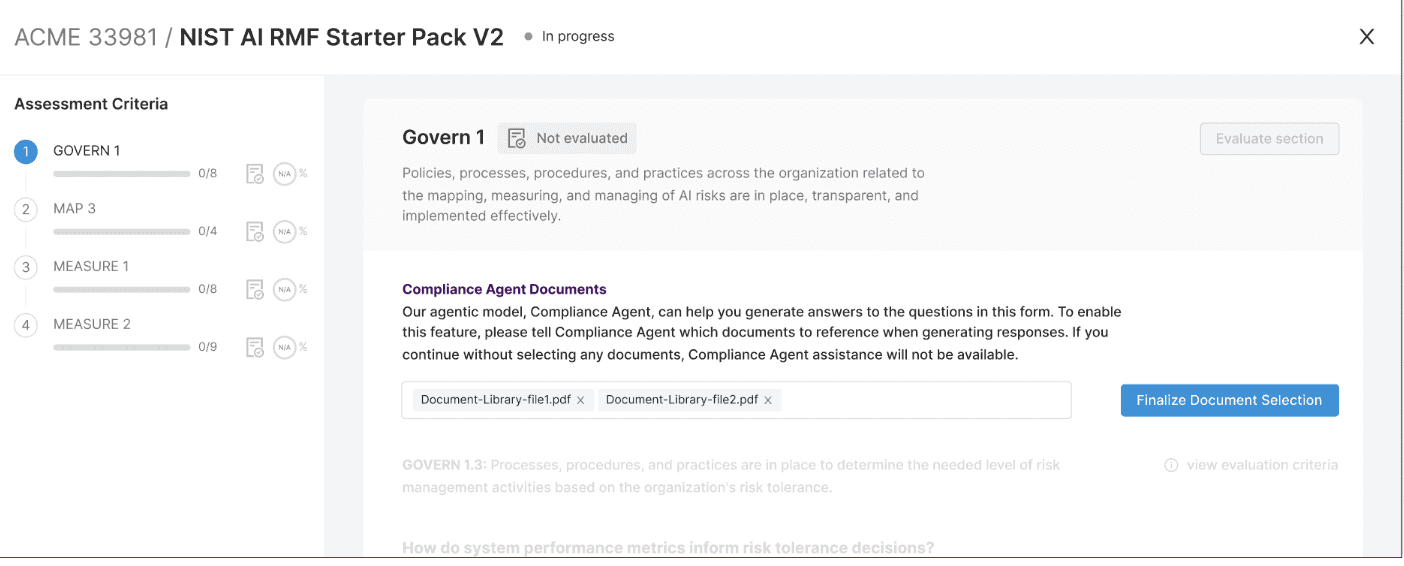Remove Document-Library-file1.pdf from selection
The width and height of the screenshot is (1404, 566).
click(580, 400)
